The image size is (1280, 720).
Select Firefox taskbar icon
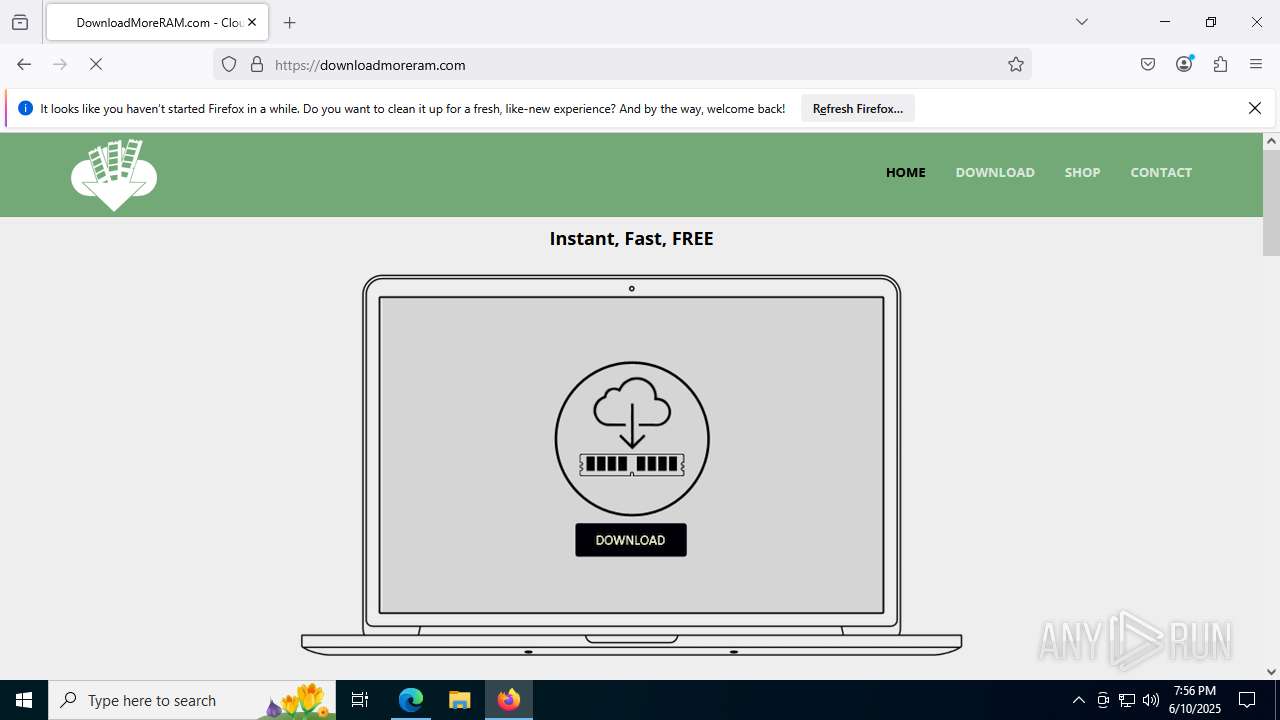tap(509, 700)
